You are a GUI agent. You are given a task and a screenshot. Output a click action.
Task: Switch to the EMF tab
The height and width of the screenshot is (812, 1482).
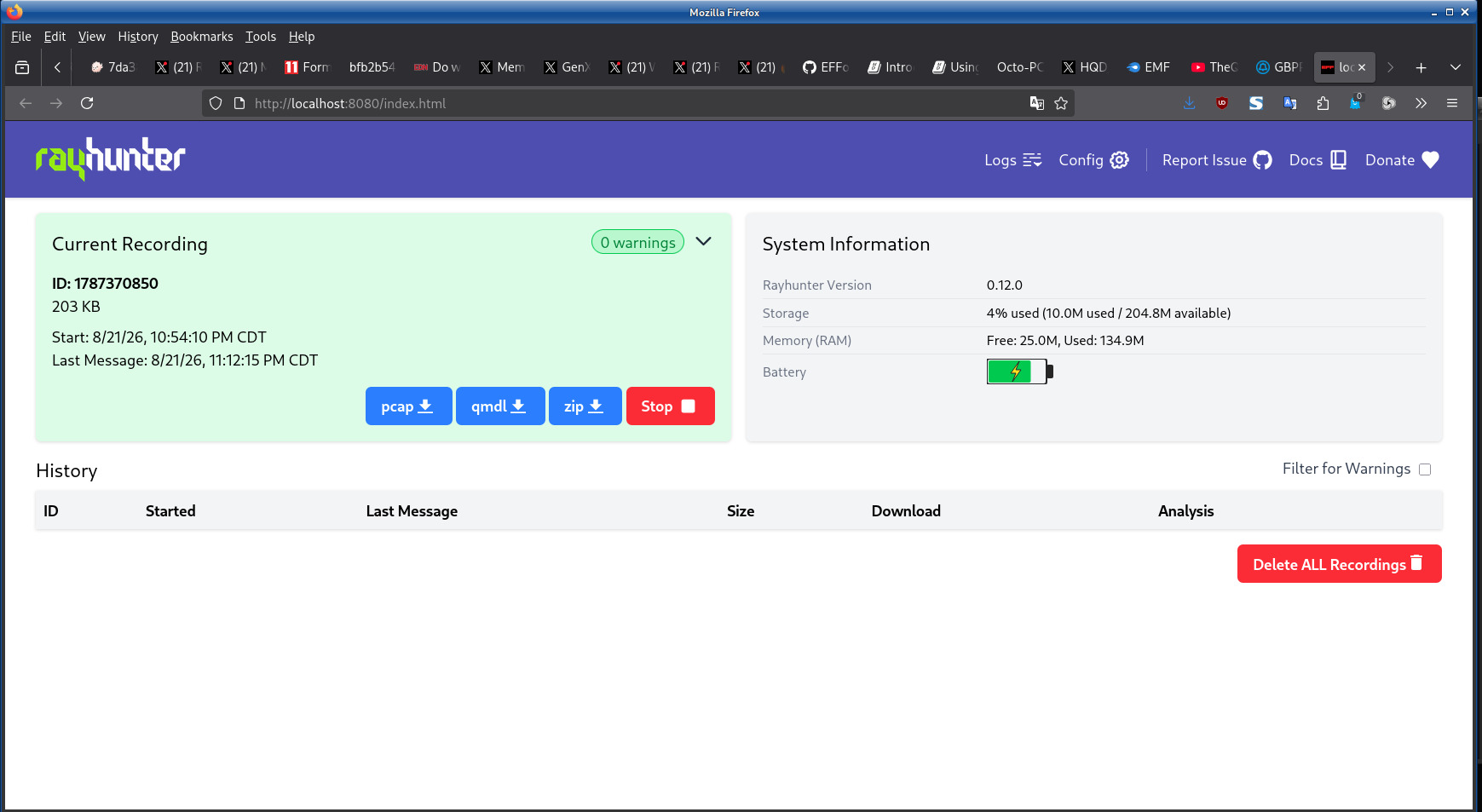click(1150, 67)
